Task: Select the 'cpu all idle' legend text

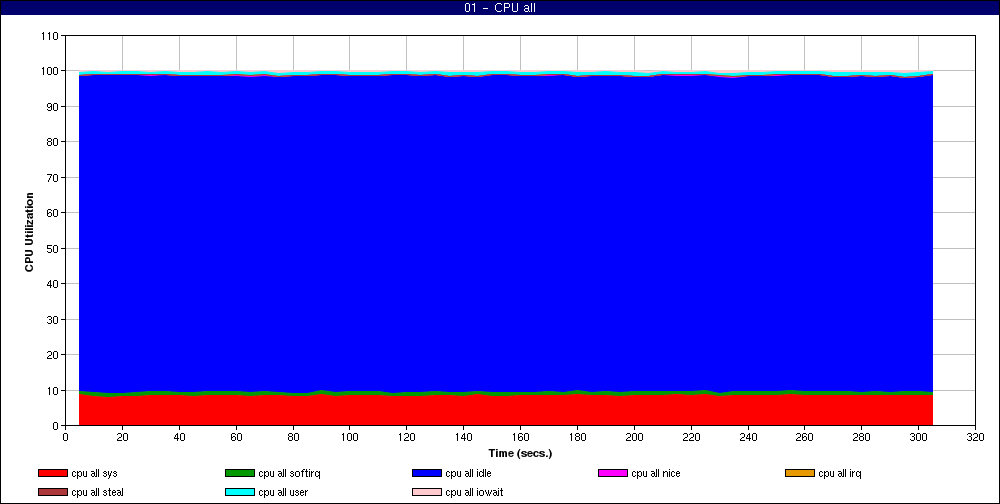Action: (x=469, y=473)
